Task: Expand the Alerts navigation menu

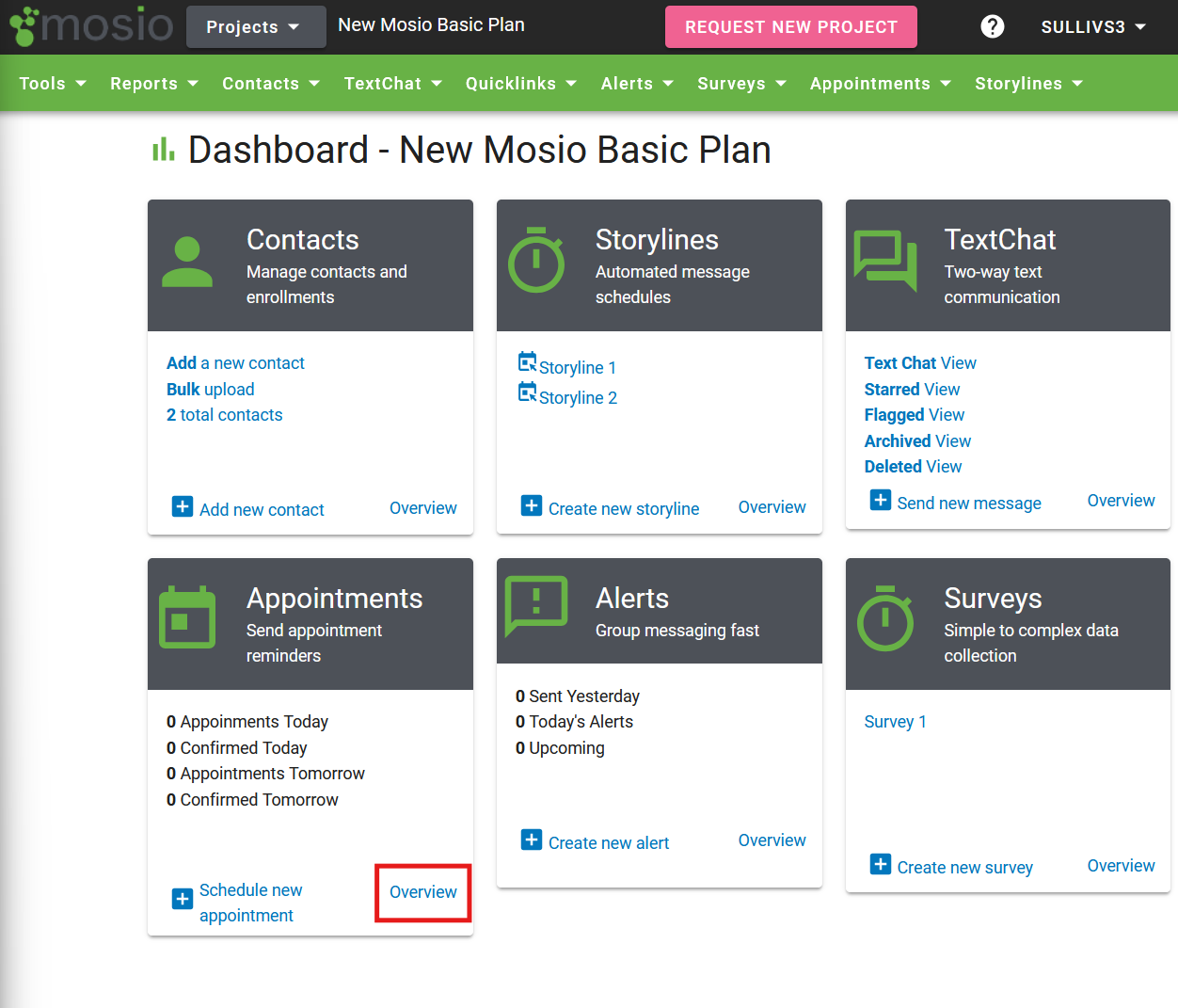Action: 637,84
